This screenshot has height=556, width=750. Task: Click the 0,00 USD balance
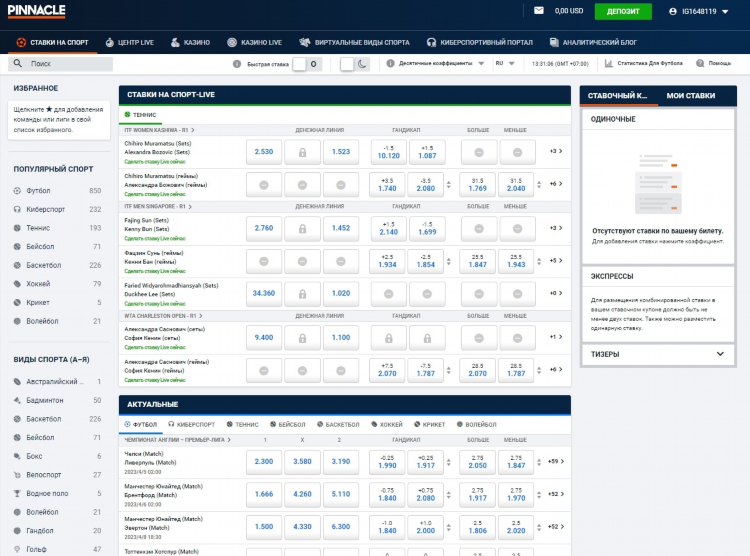[569, 11]
